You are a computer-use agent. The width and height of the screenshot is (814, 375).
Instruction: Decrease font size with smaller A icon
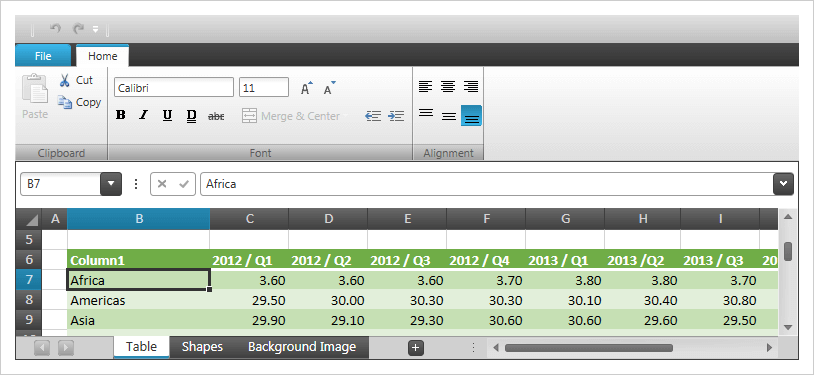coord(330,88)
